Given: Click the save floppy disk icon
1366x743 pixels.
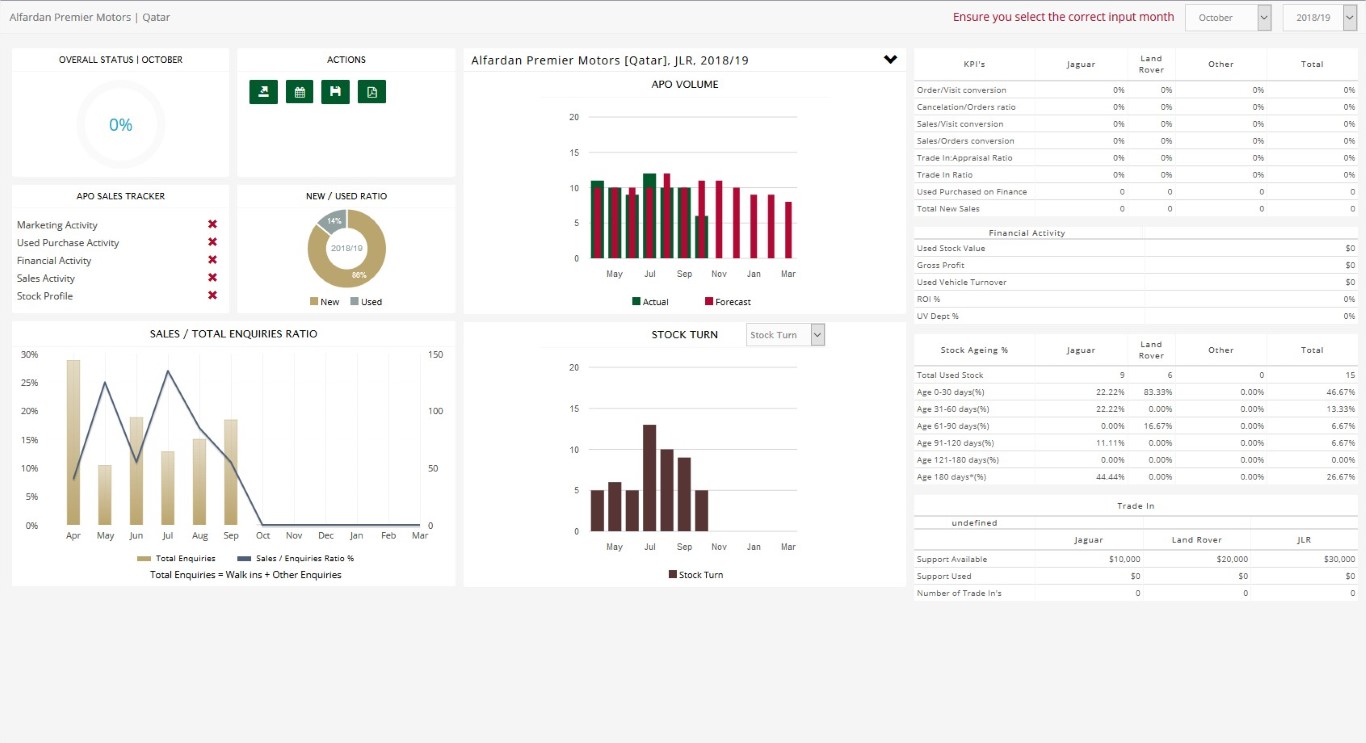Looking at the screenshot, I should (x=335, y=92).
